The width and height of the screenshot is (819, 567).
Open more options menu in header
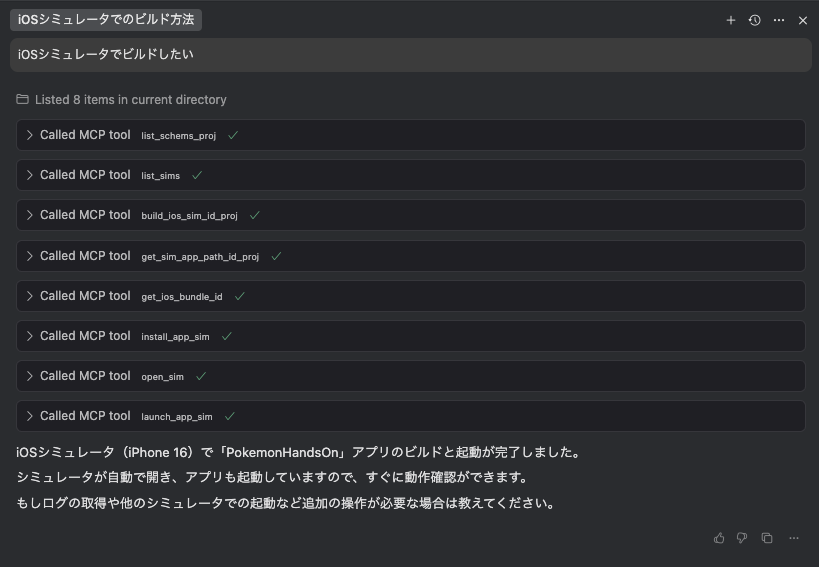click(x=779, y=20)
